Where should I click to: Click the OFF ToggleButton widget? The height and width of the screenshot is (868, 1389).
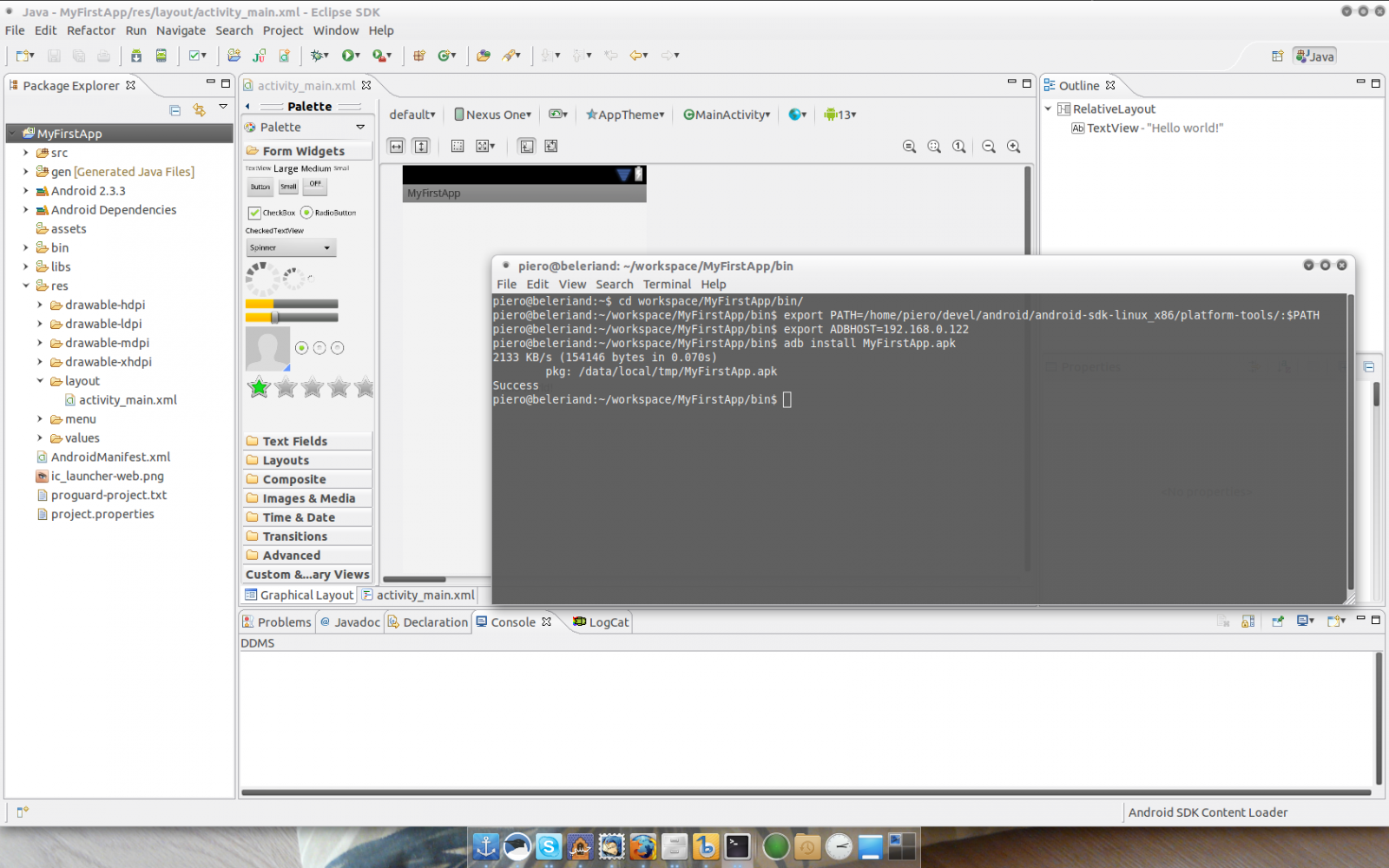(315, 185)
